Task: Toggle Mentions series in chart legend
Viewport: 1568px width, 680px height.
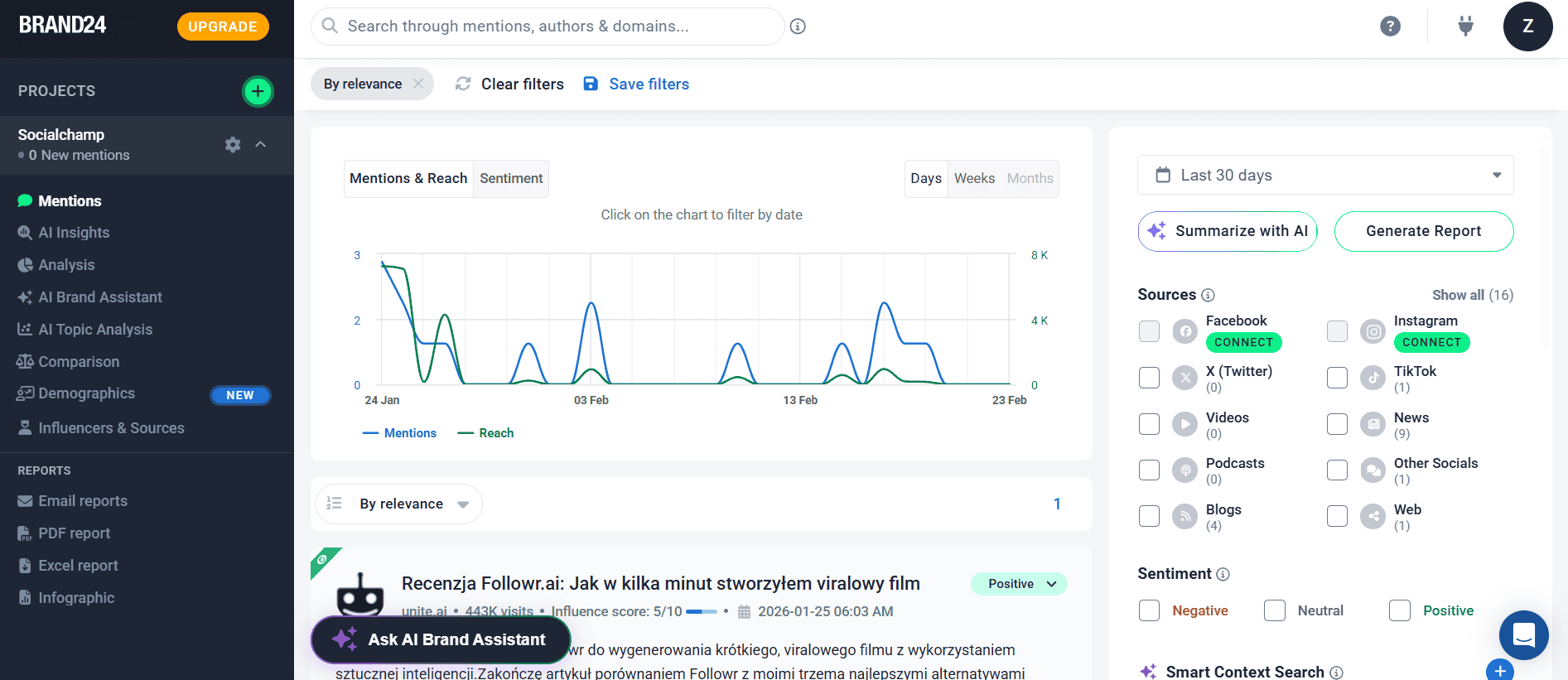Action: 399,433
